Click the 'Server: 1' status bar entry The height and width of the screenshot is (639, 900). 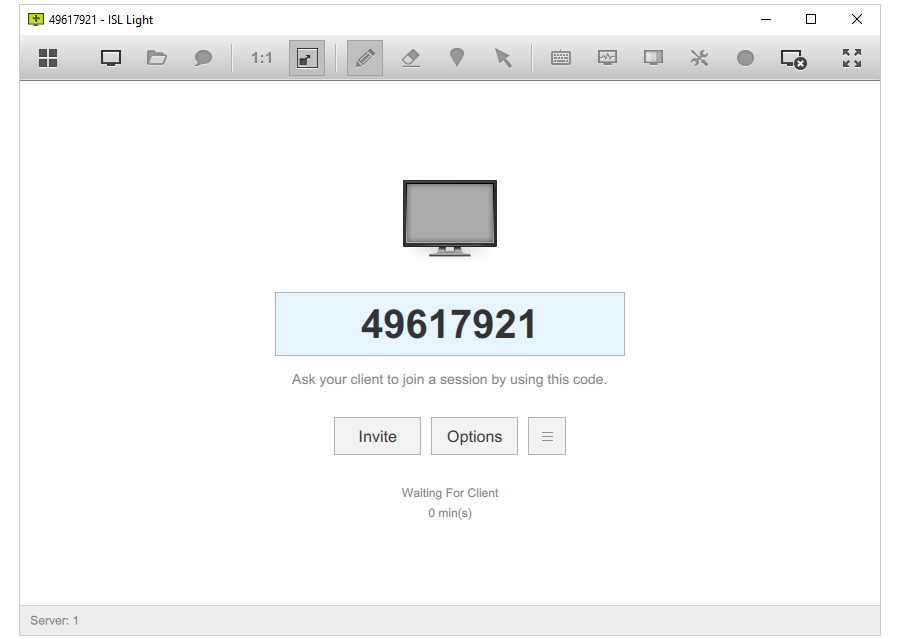[55, 621]
